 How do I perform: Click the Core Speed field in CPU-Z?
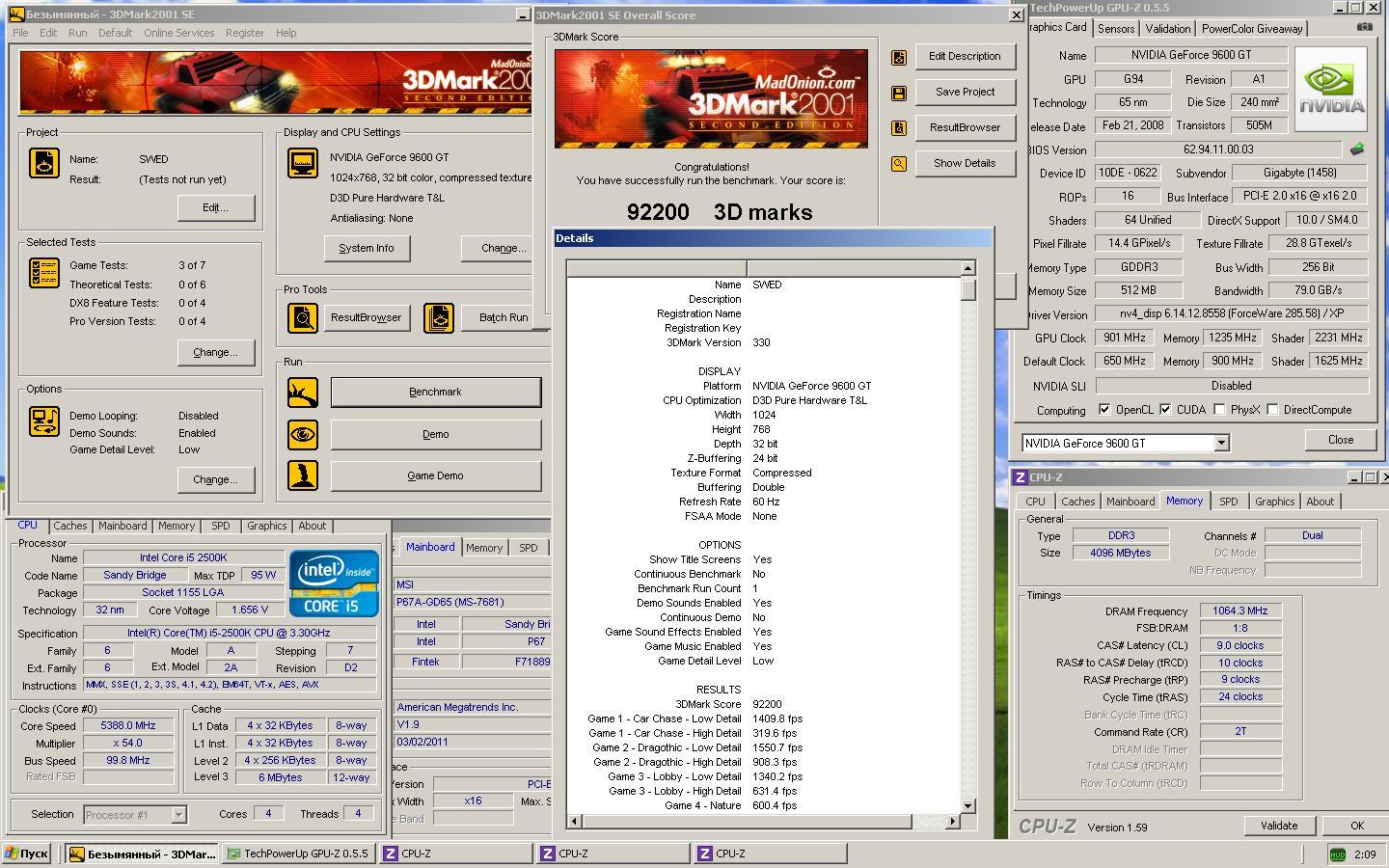127,726
